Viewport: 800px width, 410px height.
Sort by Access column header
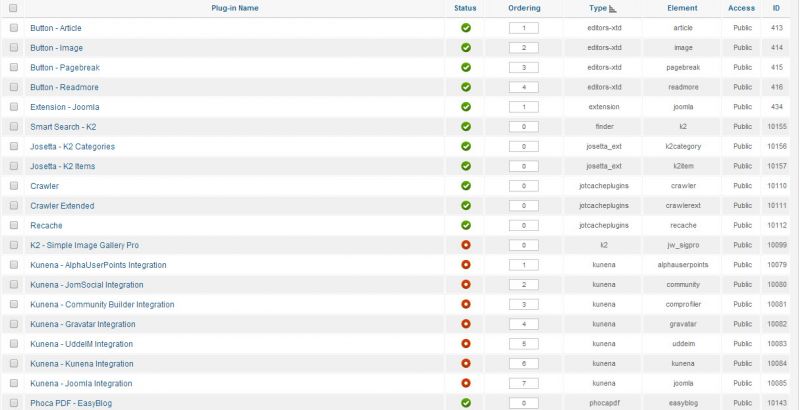pyautogui.click(x=741, y=8)
